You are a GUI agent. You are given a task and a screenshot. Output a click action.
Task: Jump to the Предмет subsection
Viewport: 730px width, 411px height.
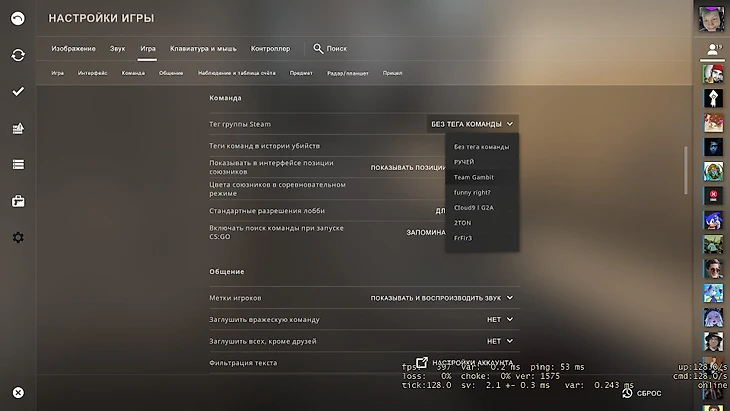[301, 73]
